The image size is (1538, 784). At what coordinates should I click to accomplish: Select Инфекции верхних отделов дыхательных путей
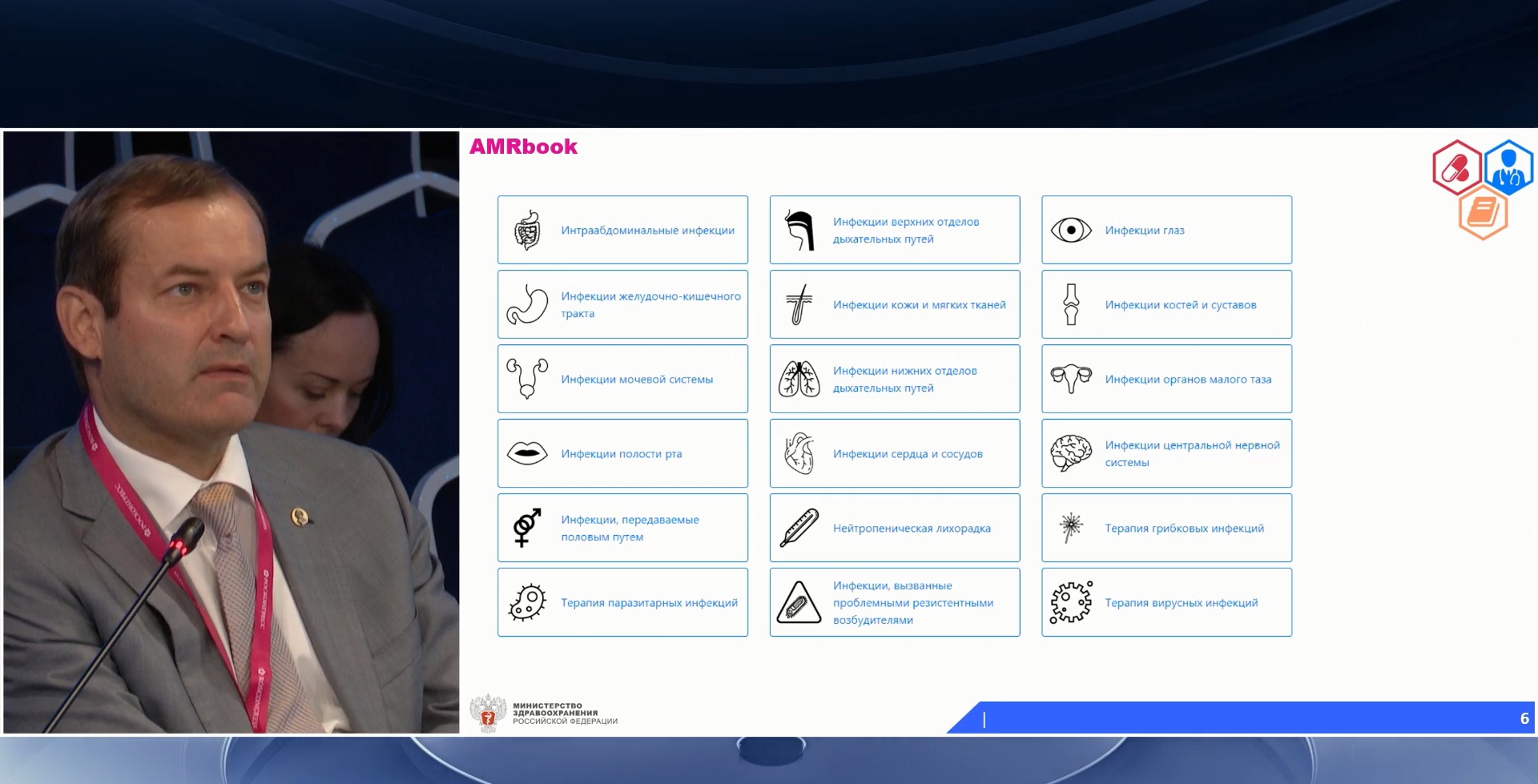895,230
